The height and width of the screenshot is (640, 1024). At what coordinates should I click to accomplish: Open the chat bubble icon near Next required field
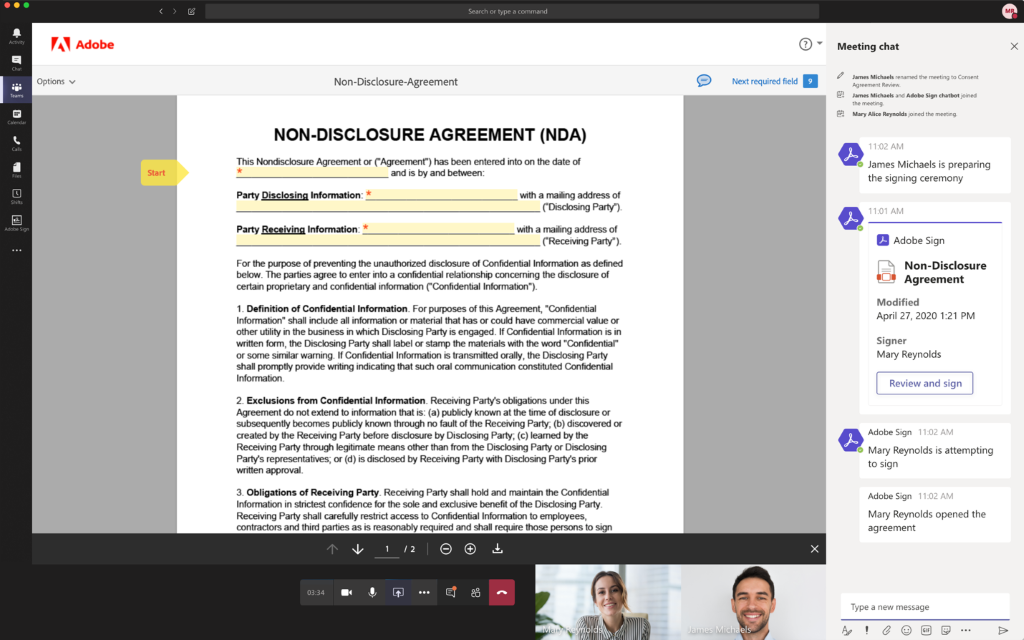point(704,79)
